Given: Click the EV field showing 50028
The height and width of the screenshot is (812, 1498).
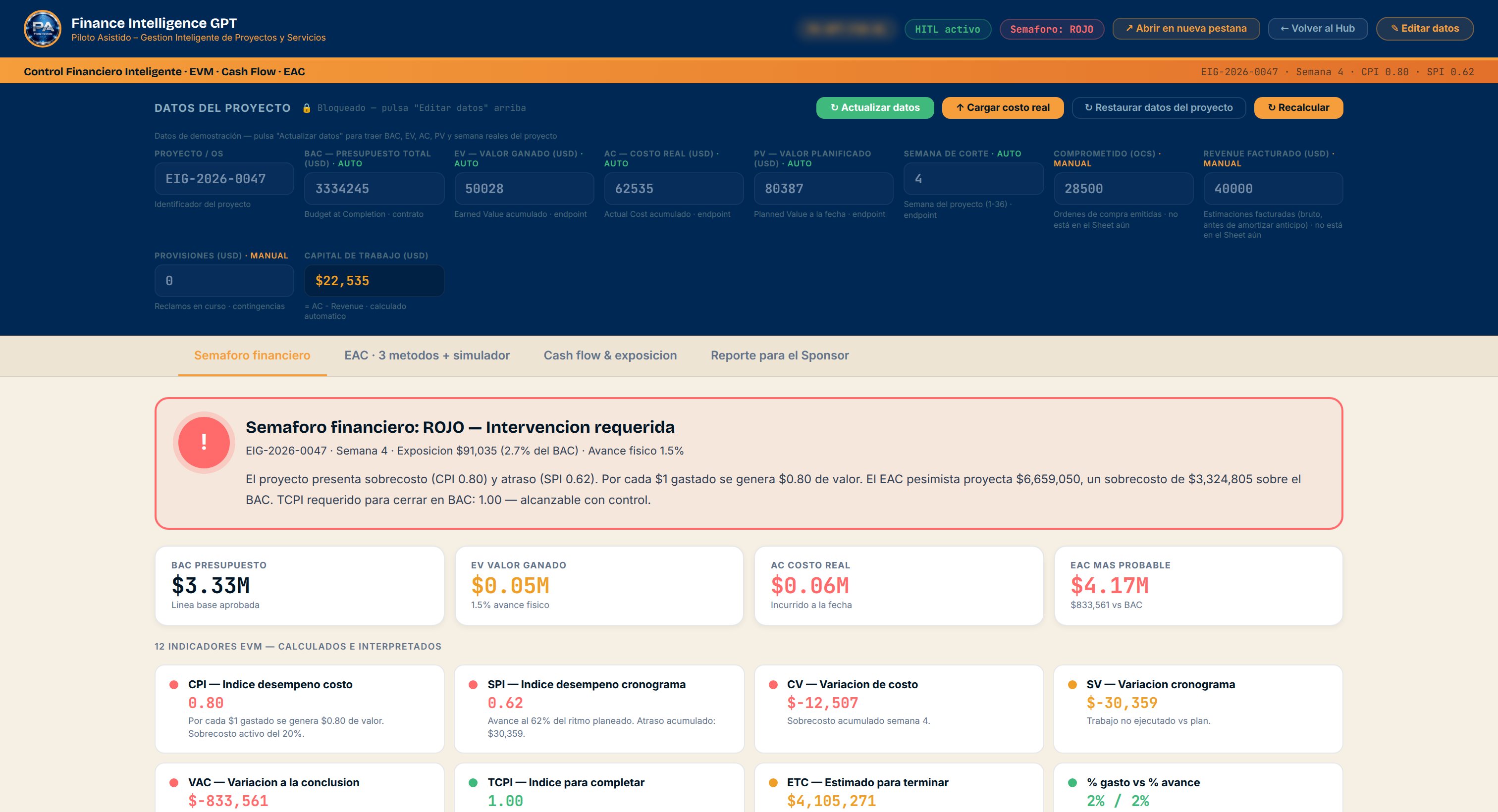Looking at the screenshot, I should [x=524, y=189].
